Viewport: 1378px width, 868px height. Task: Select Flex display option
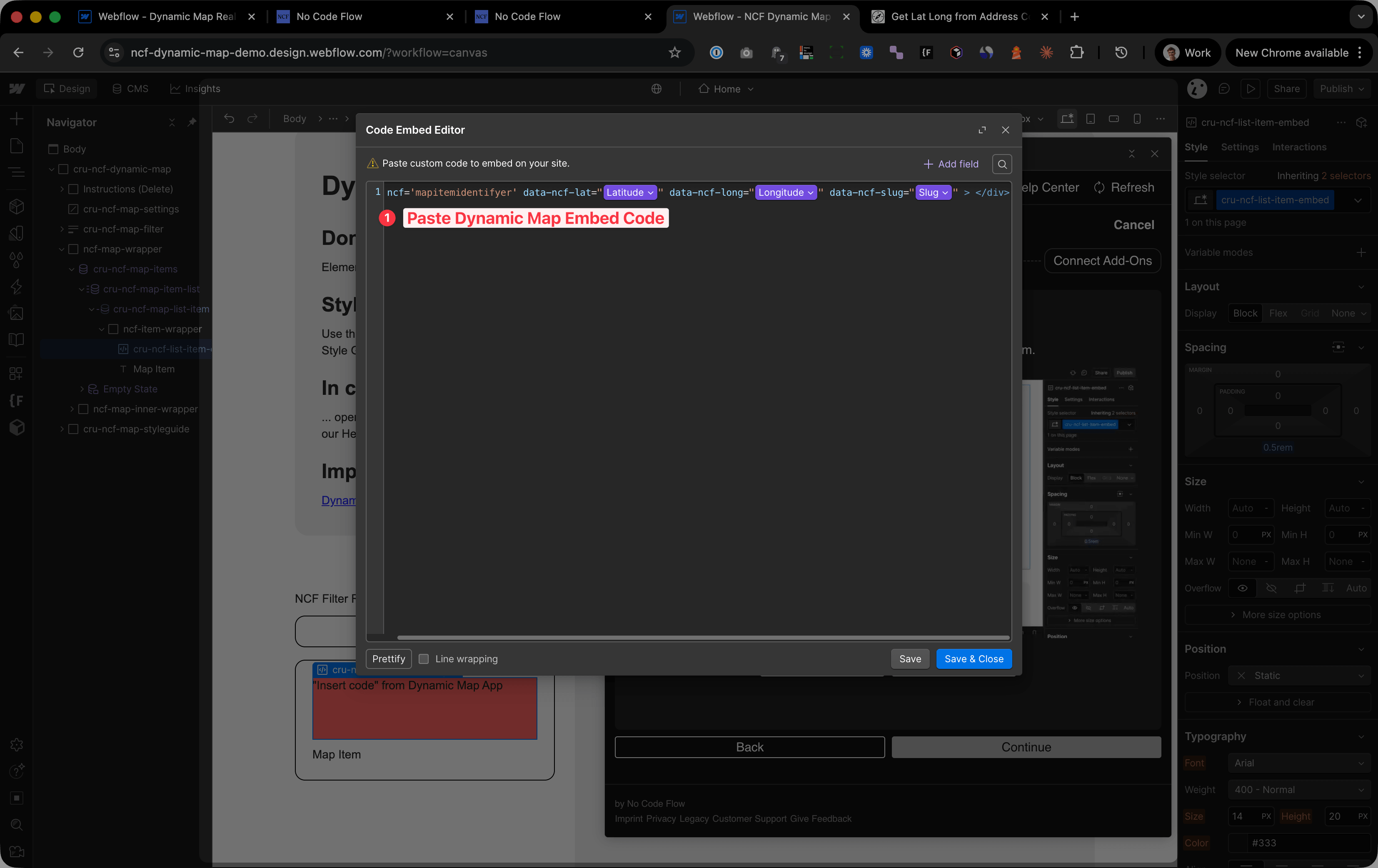(1278, 314)
